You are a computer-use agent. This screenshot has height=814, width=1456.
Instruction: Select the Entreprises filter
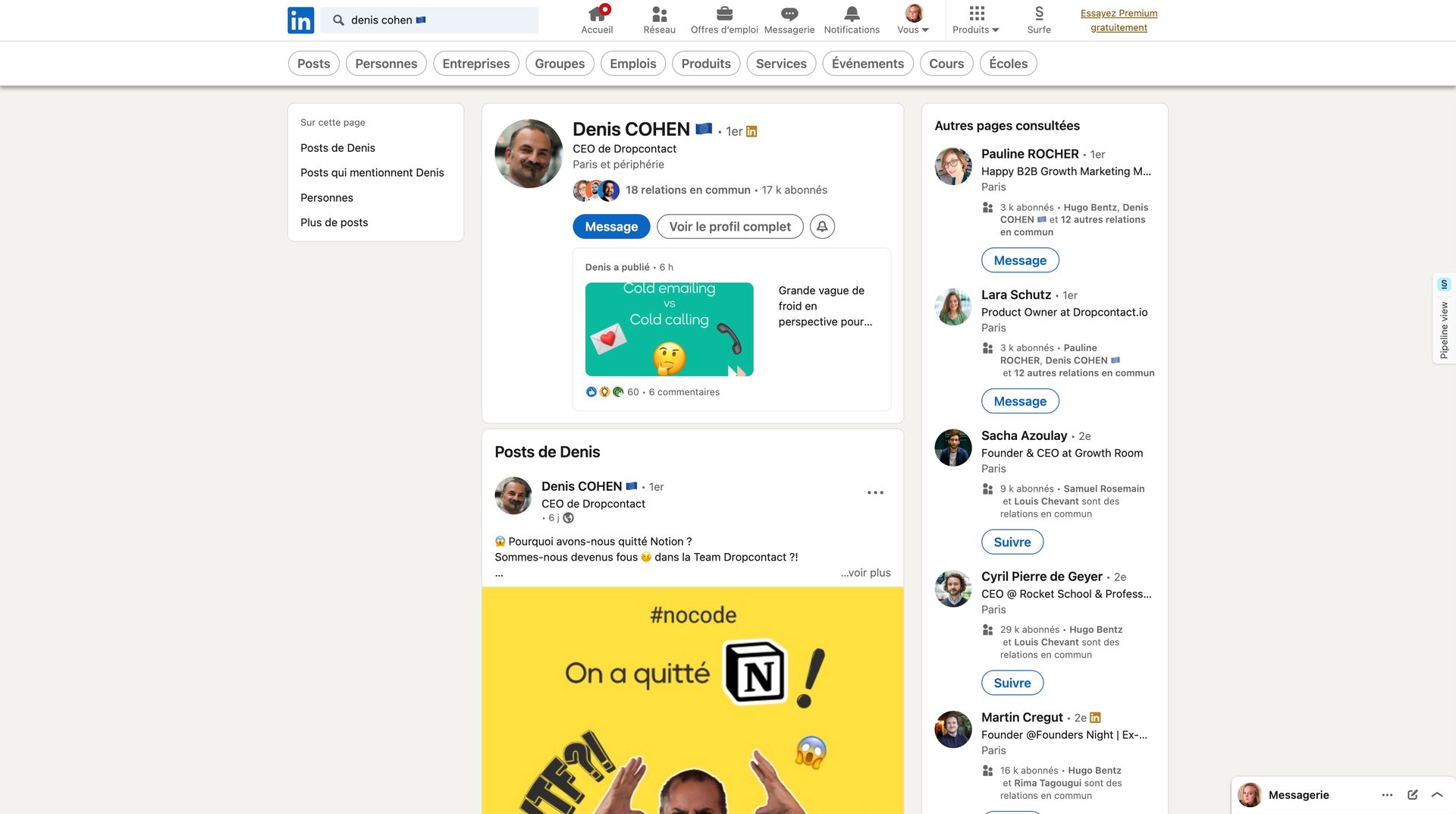476,64
